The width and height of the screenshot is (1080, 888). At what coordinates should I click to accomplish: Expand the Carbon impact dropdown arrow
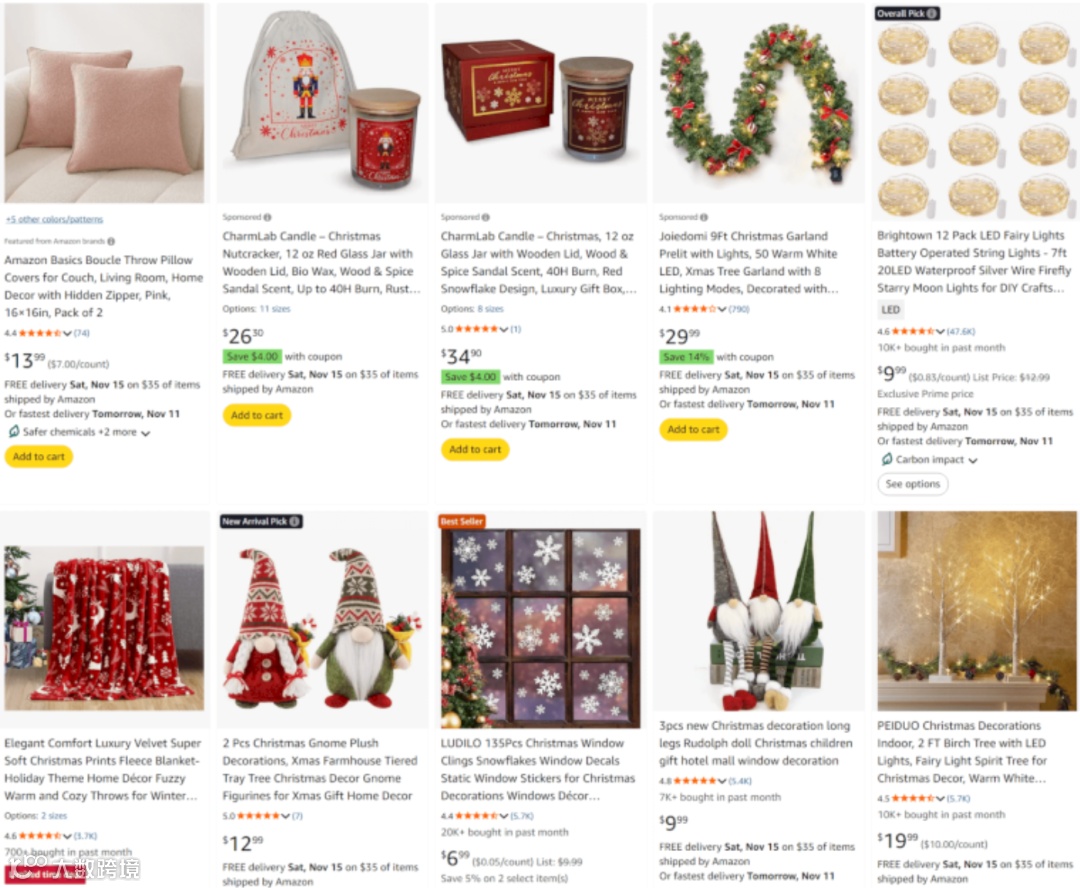[x=973, y=461]
